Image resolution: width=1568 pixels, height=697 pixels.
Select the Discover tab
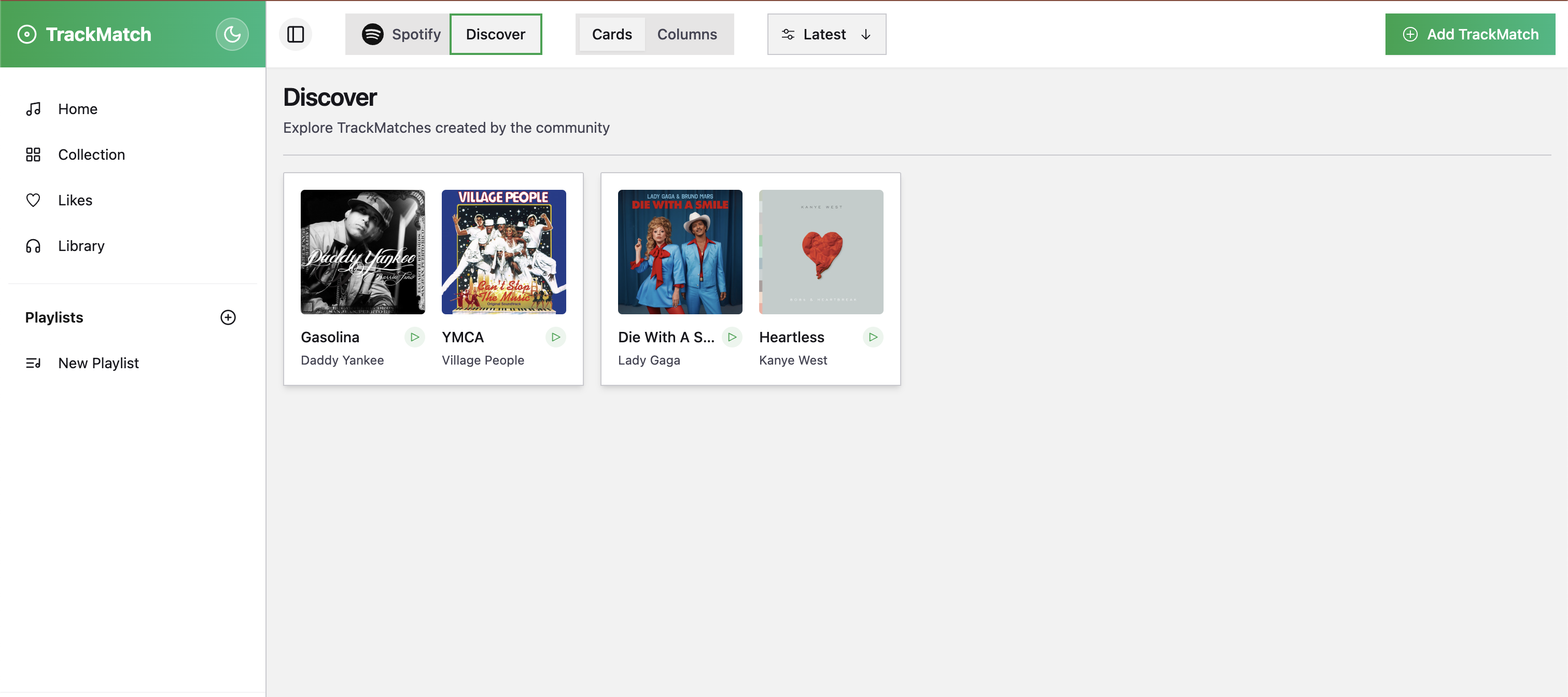tap(496, 34)
